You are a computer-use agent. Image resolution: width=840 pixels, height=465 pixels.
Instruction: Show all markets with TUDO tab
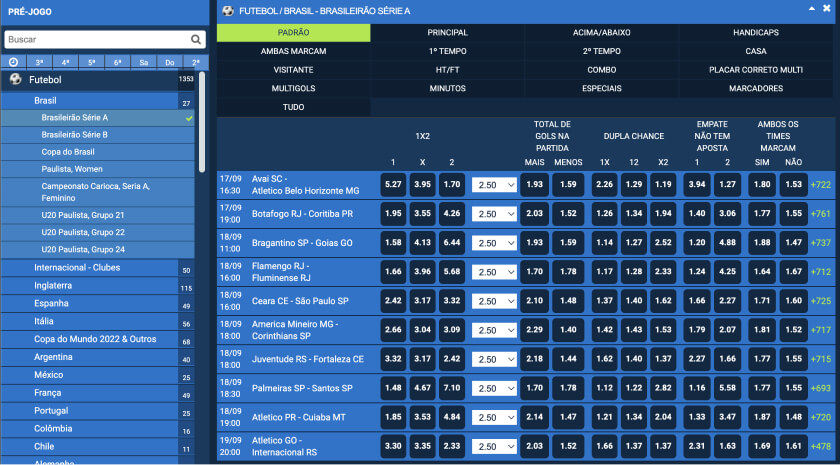point(294,107)
